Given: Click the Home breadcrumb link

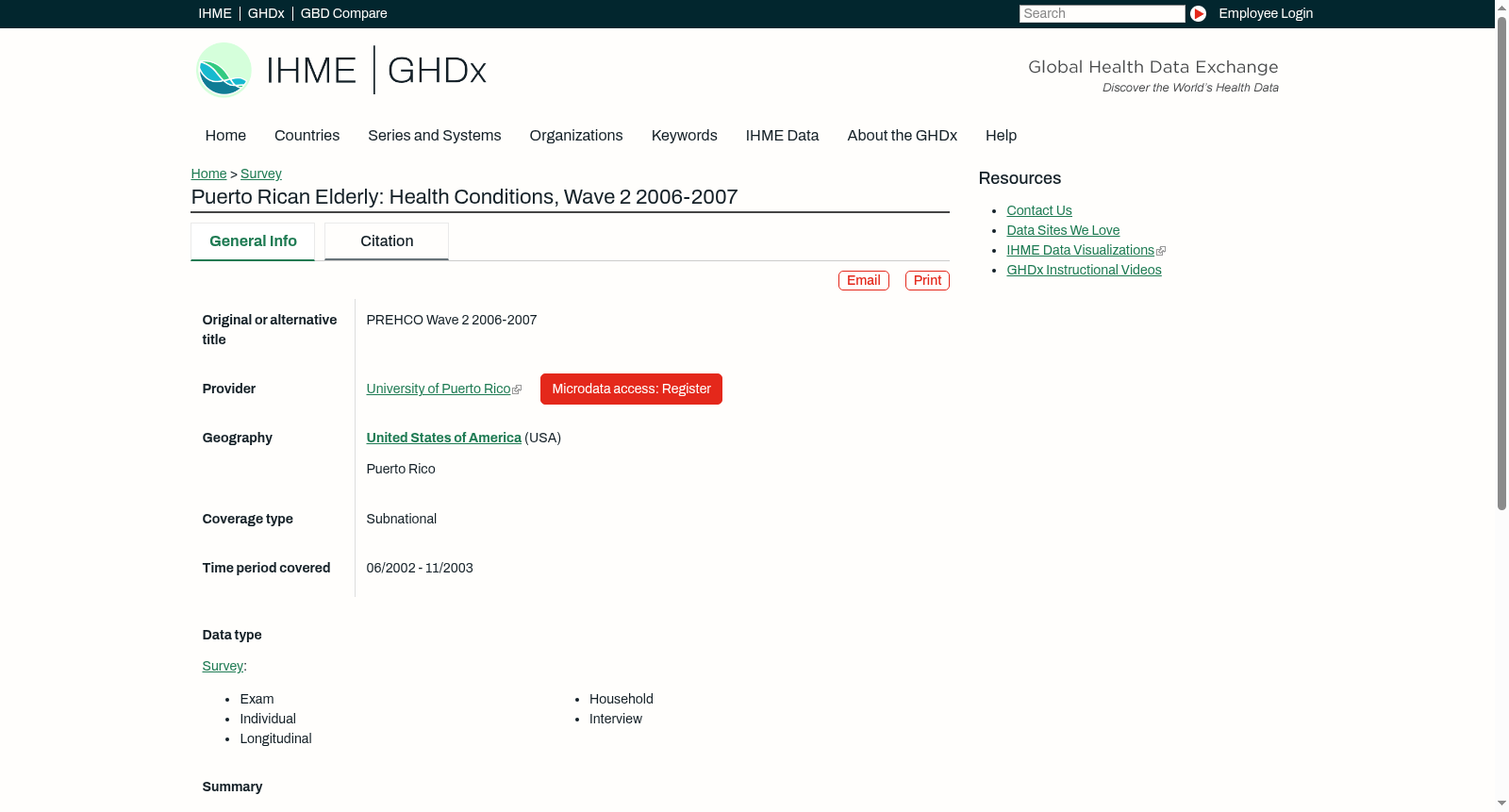Looking at the screenshot, I should click(x=208, y=174).
